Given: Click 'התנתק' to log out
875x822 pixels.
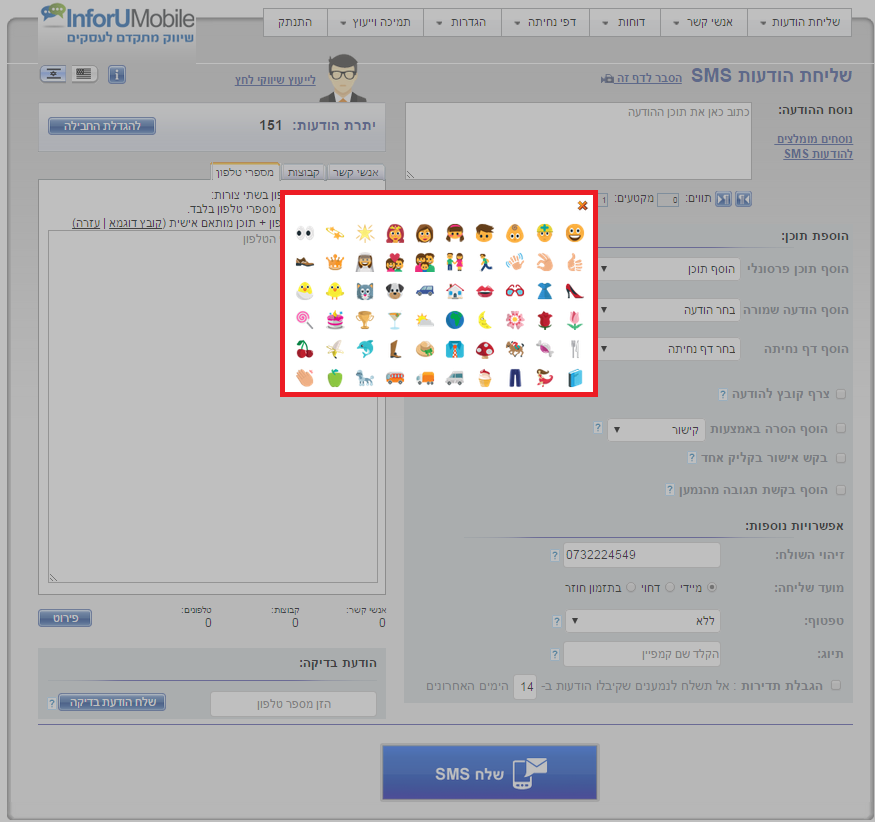Looking at the screenshot, I should [295, 22].
